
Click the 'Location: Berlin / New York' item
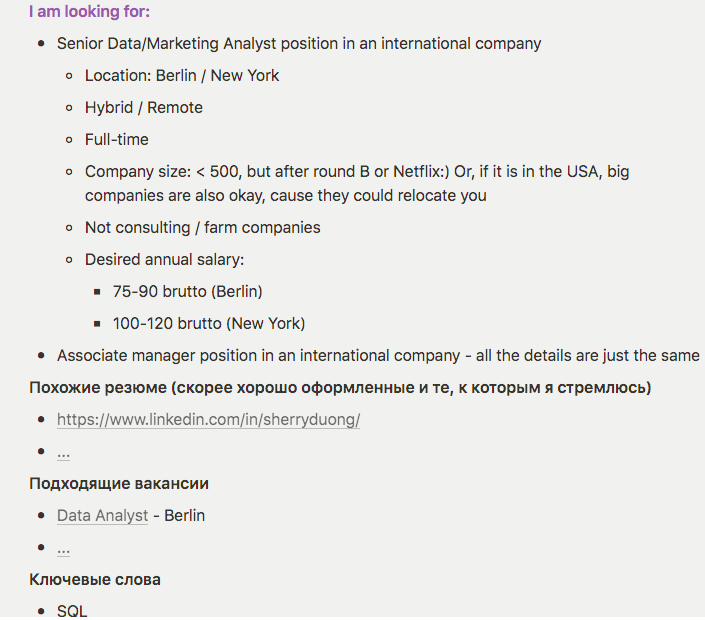click(x=182, y=76)
